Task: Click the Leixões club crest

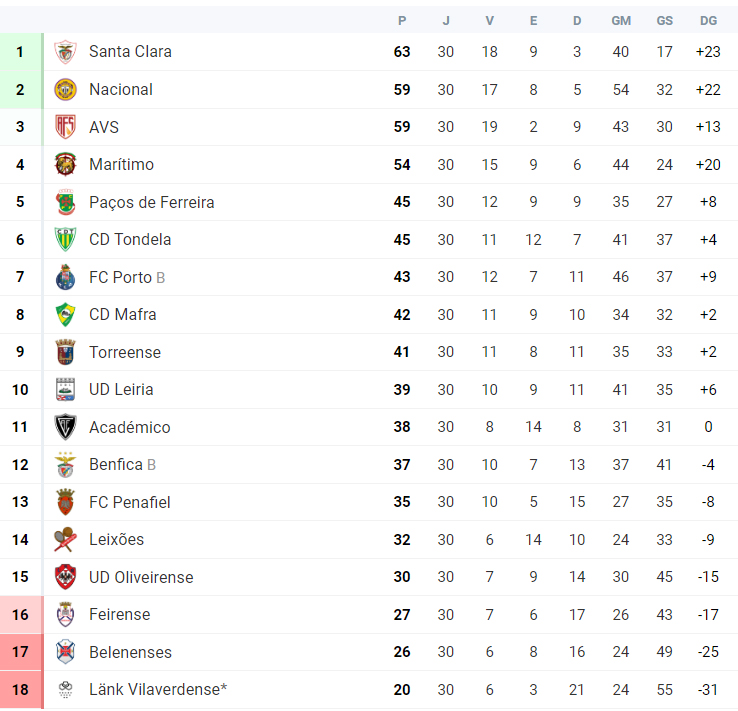Action: 65,539
